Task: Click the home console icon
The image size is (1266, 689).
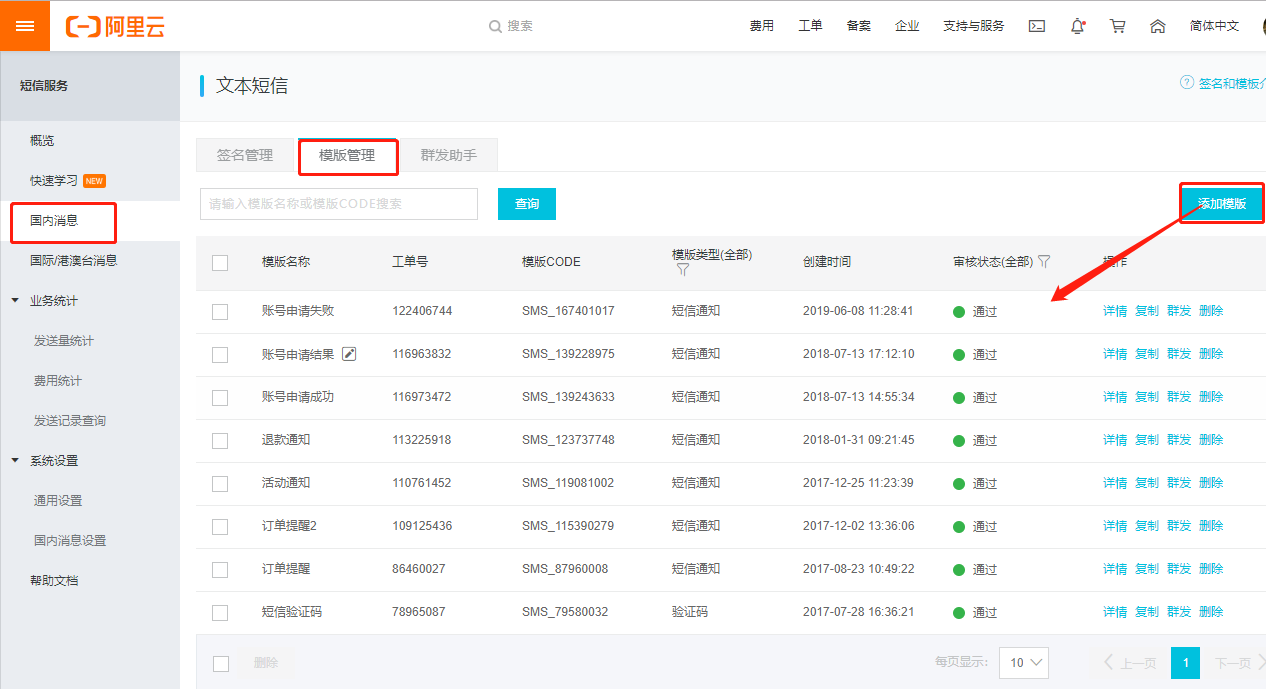Action: click(1158, 26)
